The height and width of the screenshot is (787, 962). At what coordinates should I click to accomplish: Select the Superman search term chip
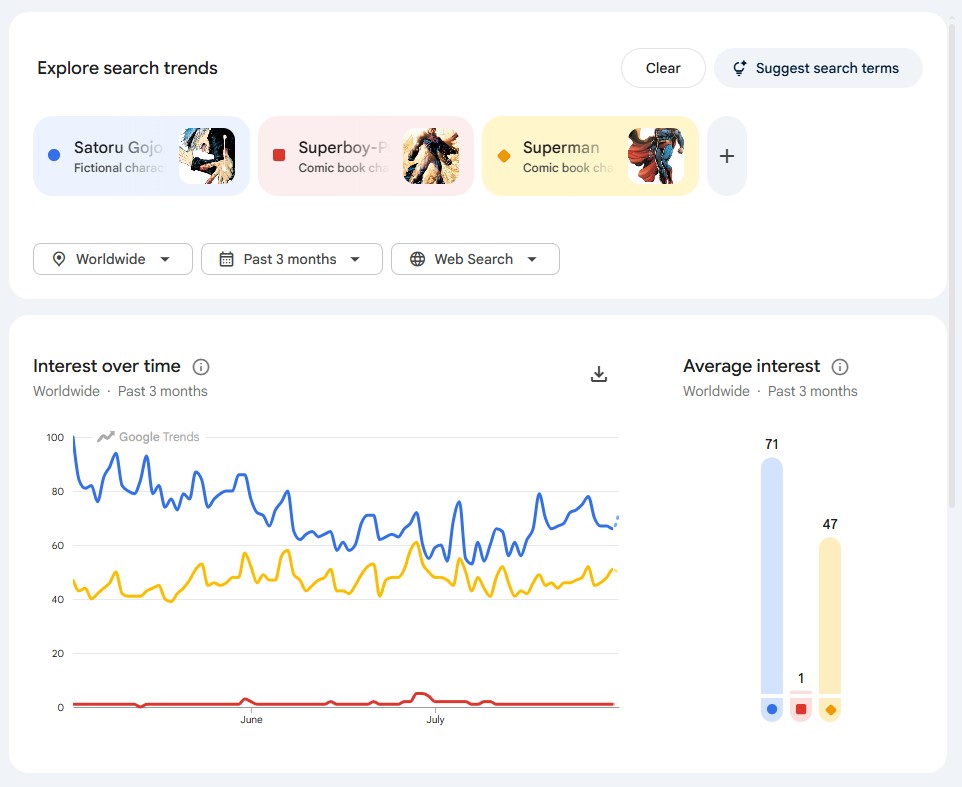click(x=590, y=156)
